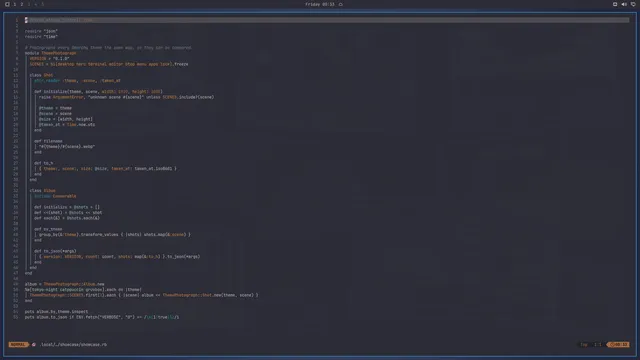The height and width of the screenshot is (360, 640).
Task: Click the def initialize(theme, scene line
Action: [x=98, y=91]
